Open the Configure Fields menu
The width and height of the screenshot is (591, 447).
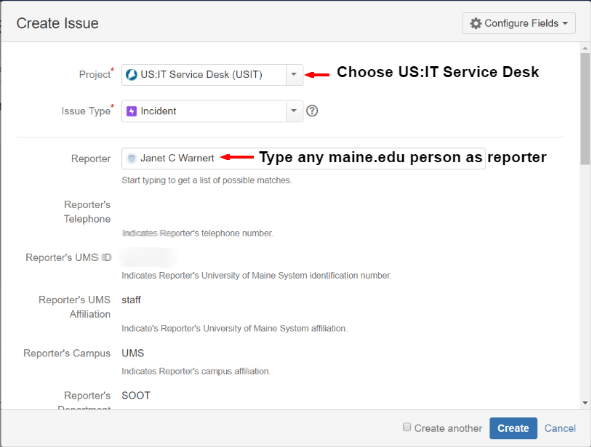pos(519,23)
